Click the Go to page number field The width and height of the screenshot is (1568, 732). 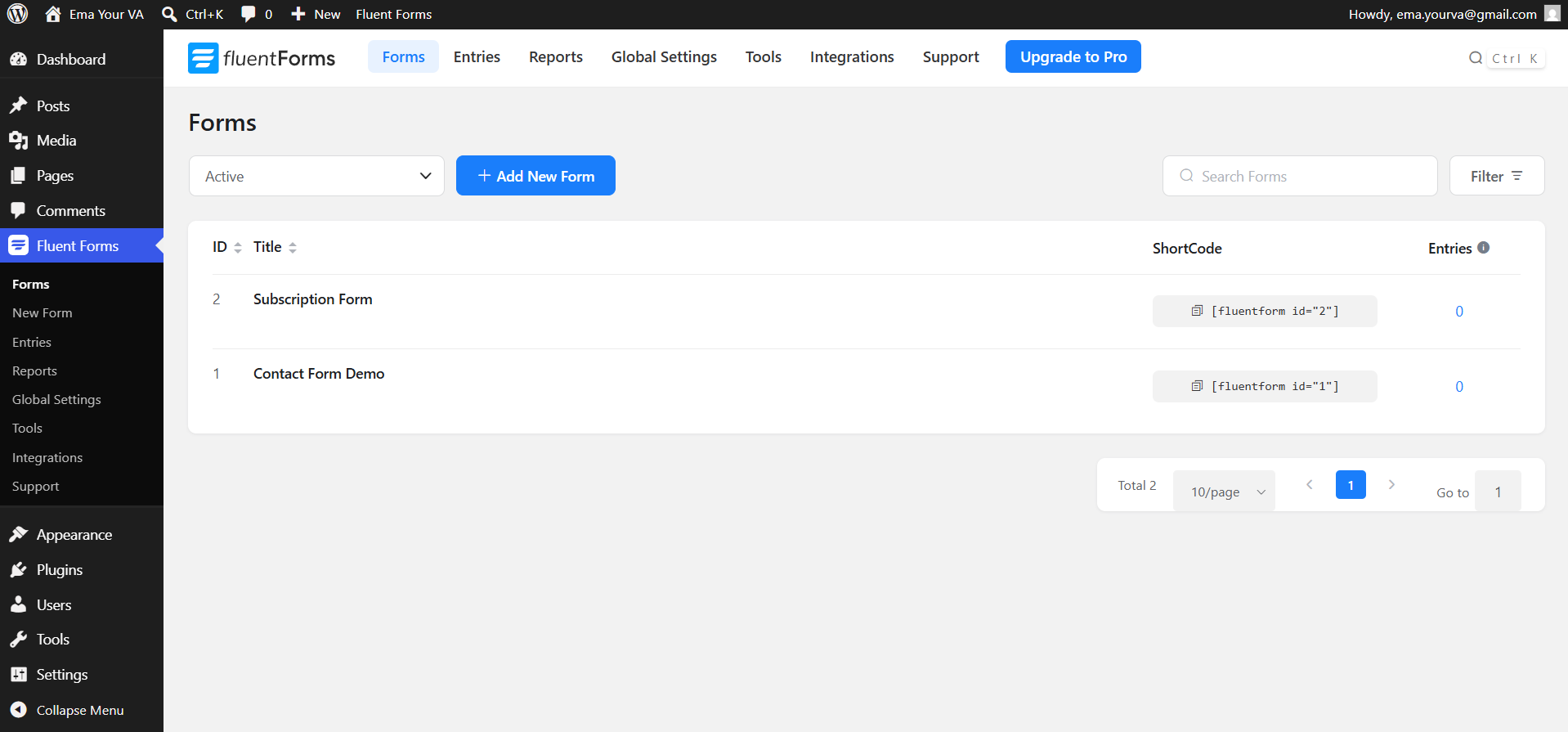[x=1498, y=492]
